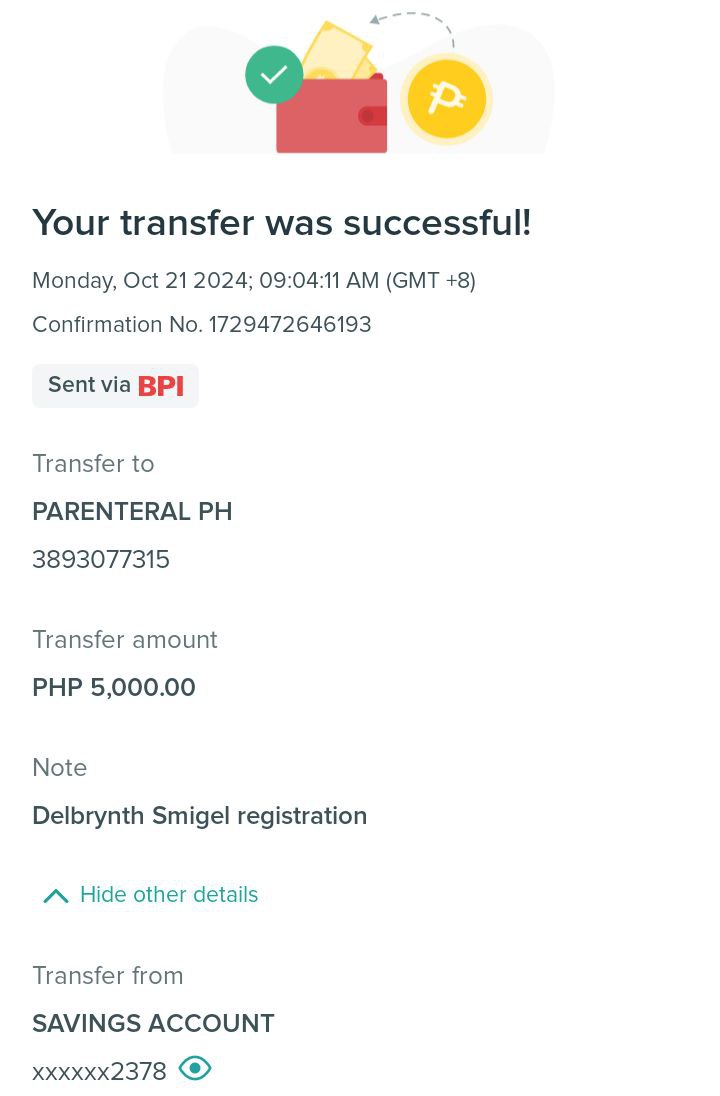Click the transfer date and time text
The width and height of the screenshot is (720, 1096).
pos(254,280)
